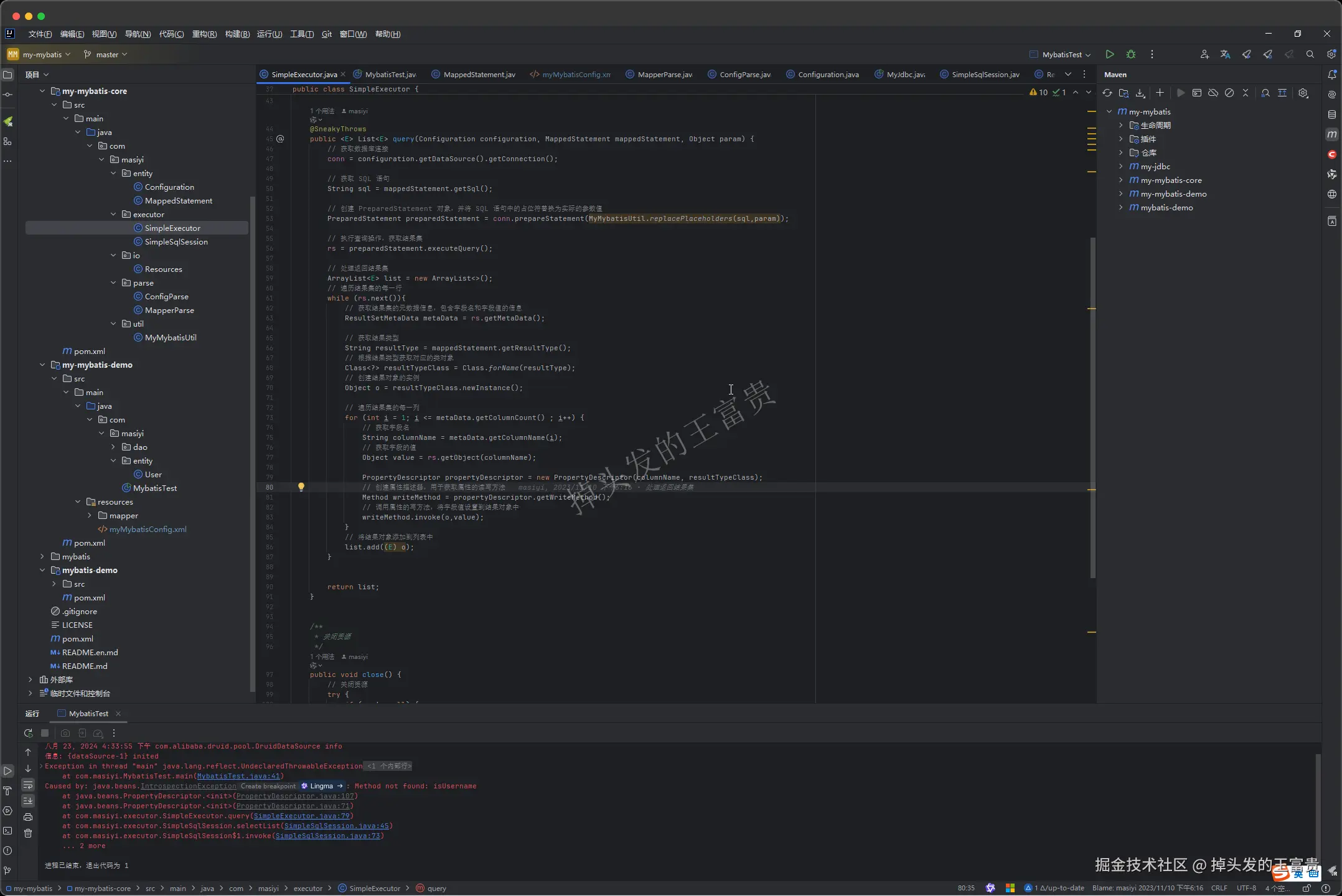The image size is (1342, 896).
Task: Open the 构建(B) menu
Action: click(237, 34)
